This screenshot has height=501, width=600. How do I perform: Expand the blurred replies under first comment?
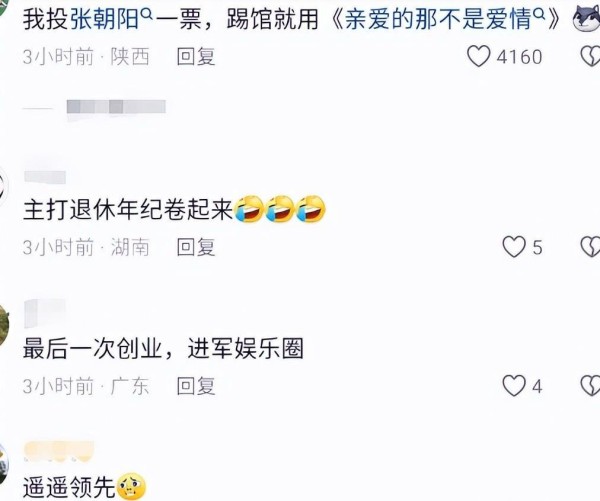point(94,108)
